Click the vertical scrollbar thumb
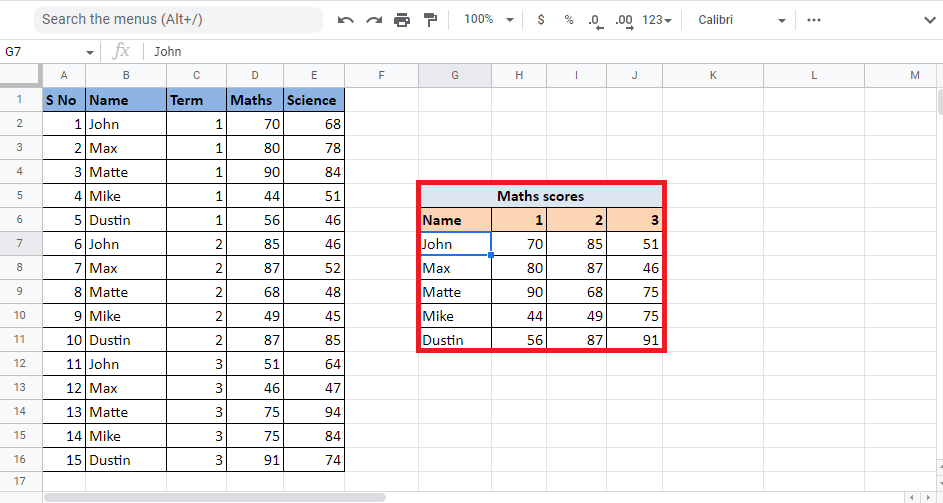Viewport: 943px width, 503px height. [x=939, y=101]
